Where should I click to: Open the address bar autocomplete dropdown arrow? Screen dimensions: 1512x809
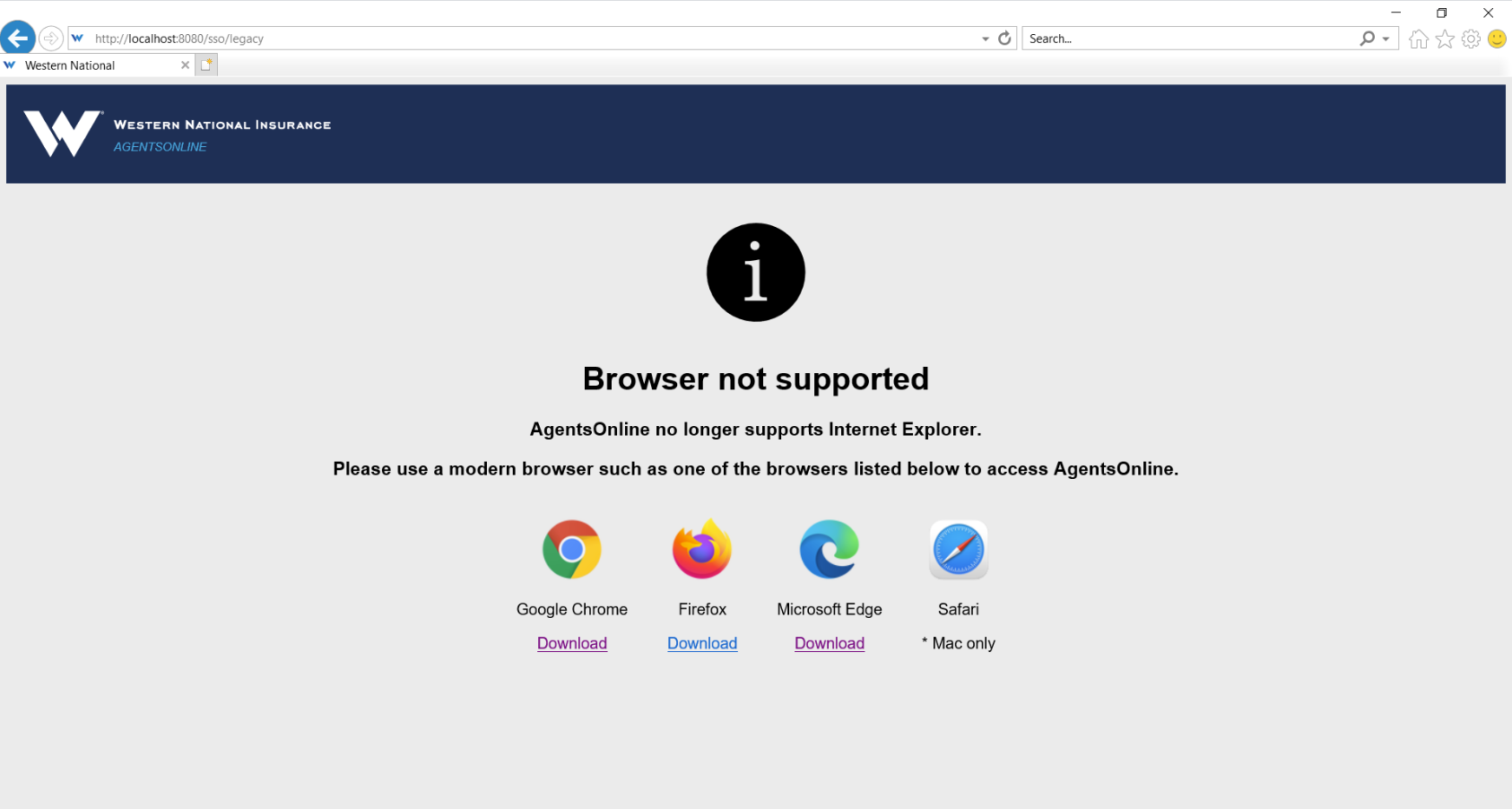click(986, 39)
